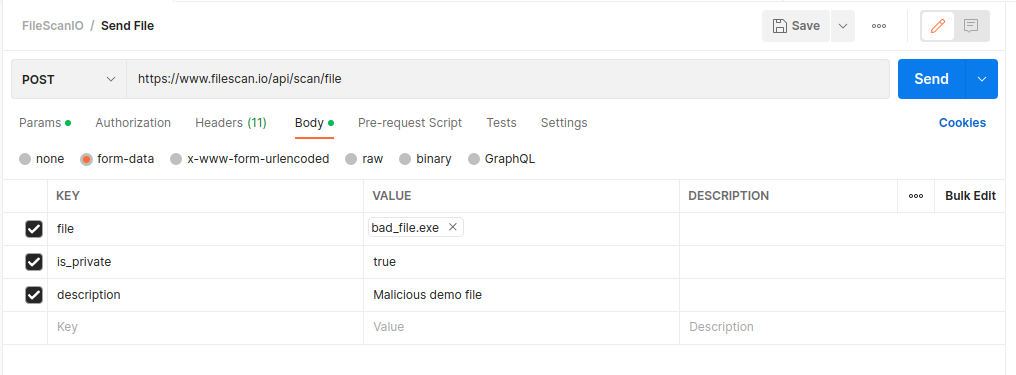Uncheck the is_private row checkbox

click(34, 262)
